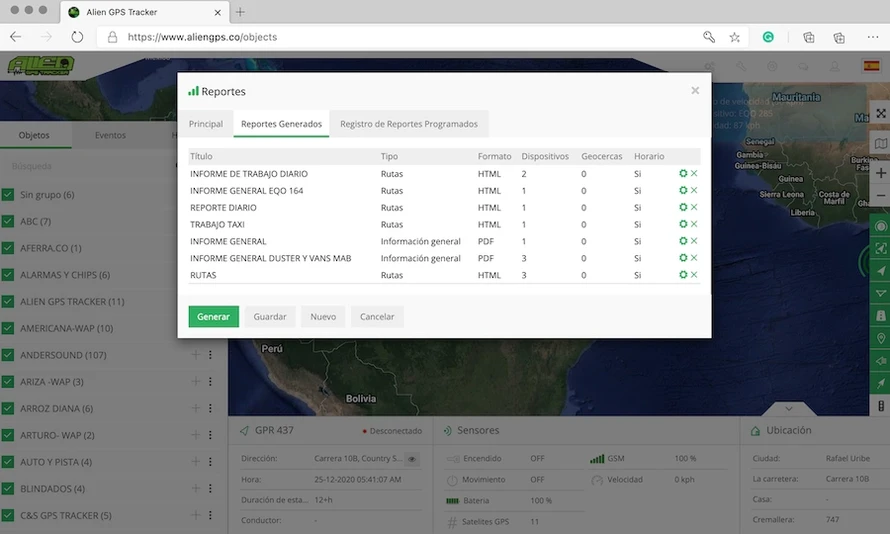
Task: Click the map fullscreen expand icon
Action: point(880,114)
